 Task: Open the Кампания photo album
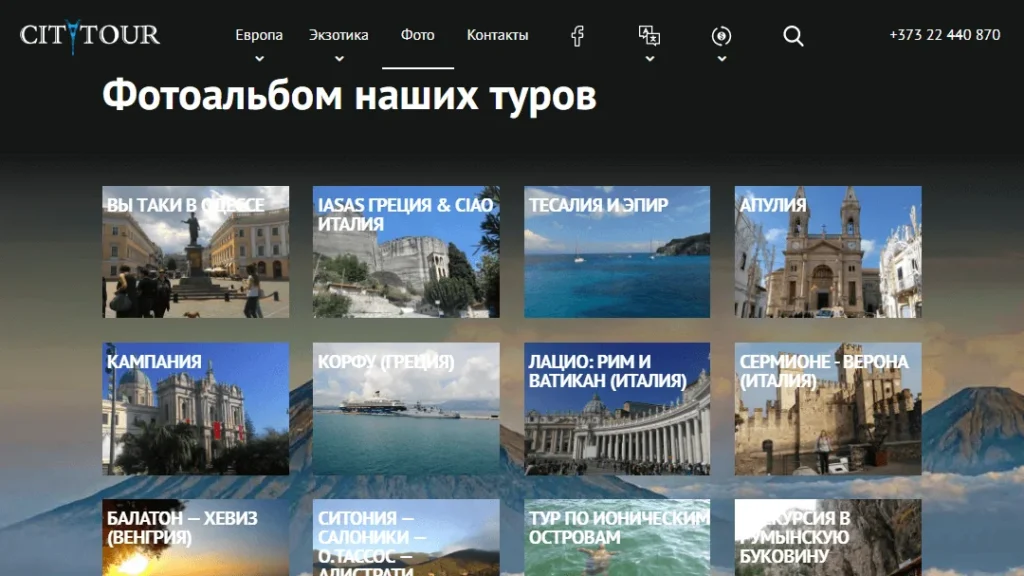pyautogui.click(x=196, y=409)
